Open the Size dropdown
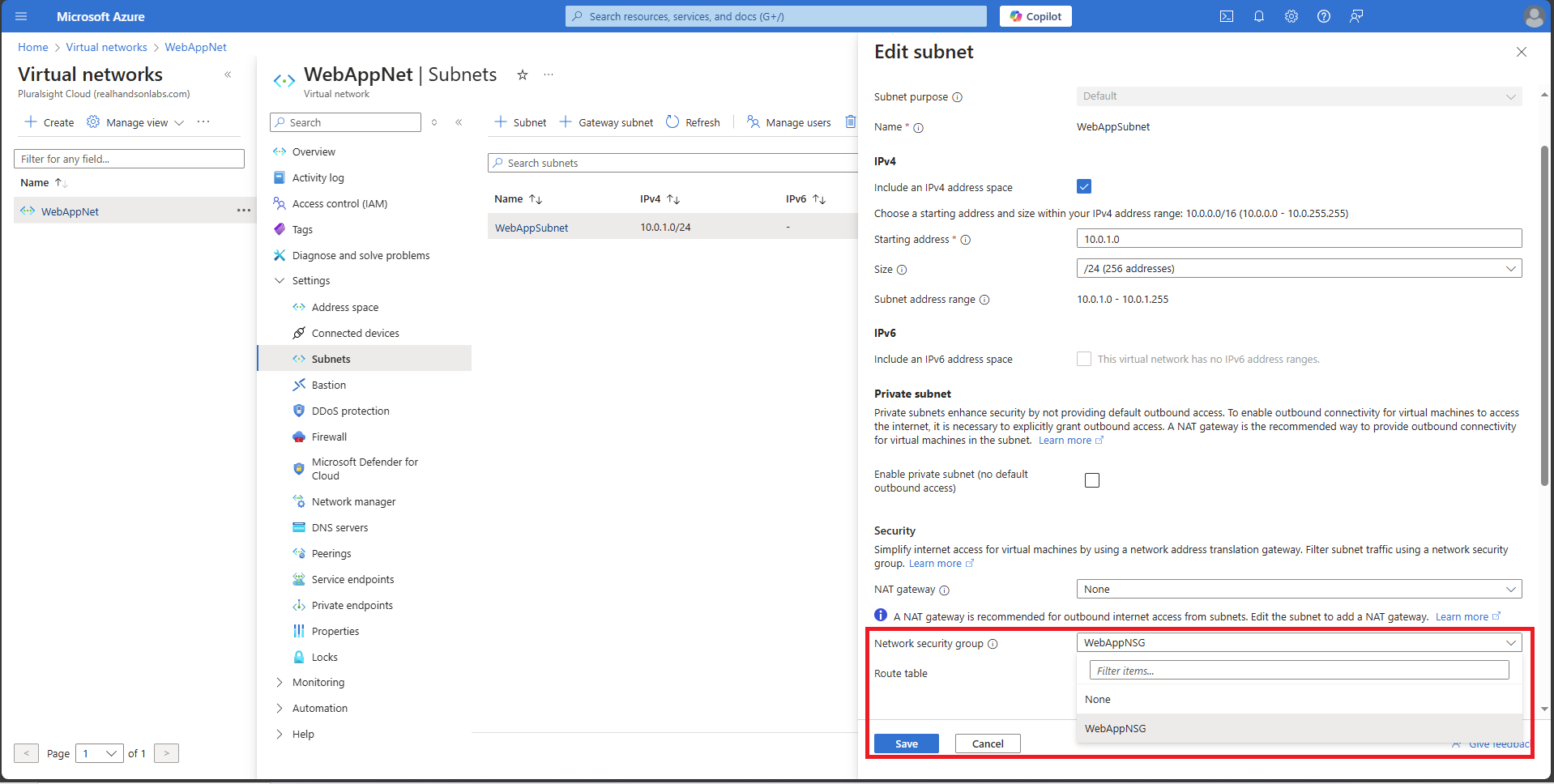This screenshot has height=784, width=1554. [1299, 268]
